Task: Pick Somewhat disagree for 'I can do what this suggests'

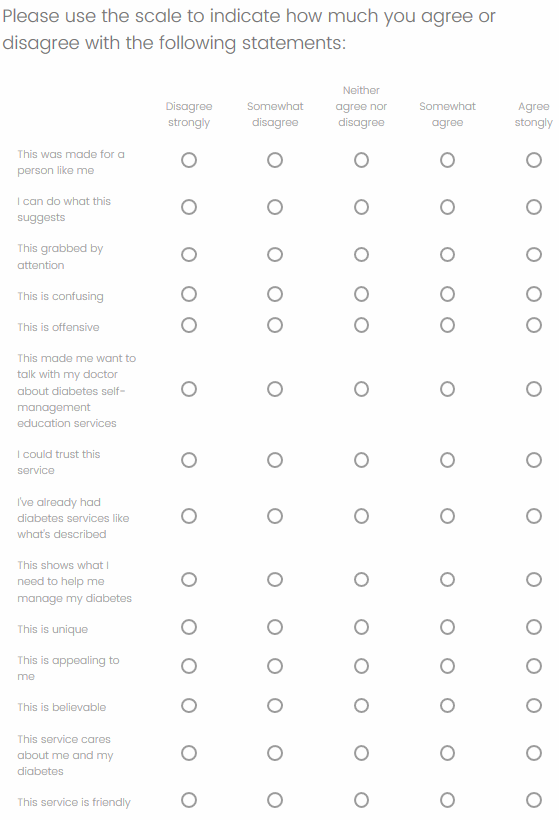Action: point(275,207)
